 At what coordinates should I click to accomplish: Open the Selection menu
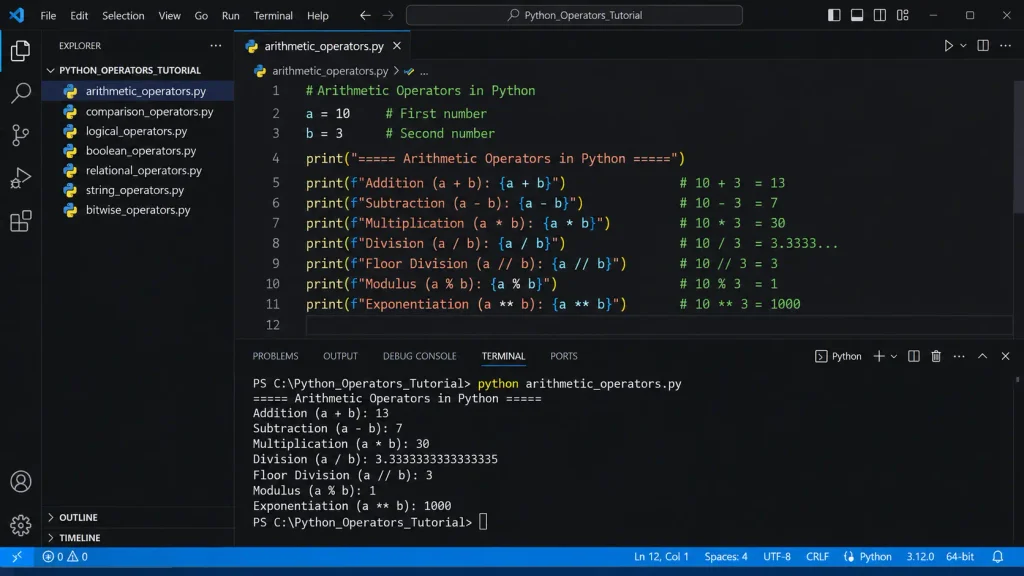pos(123,15)
